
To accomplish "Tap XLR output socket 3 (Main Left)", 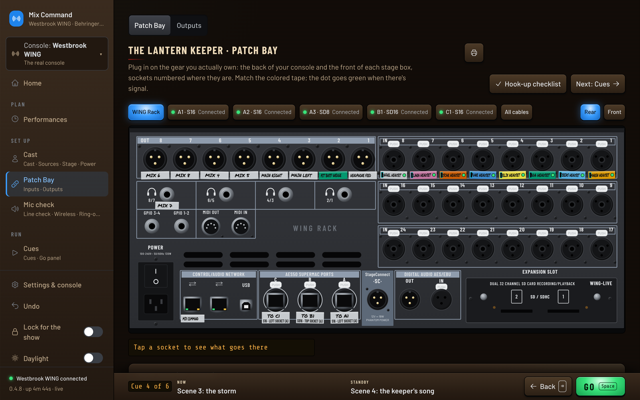I will pyautogui.click(x=303, y=159).
